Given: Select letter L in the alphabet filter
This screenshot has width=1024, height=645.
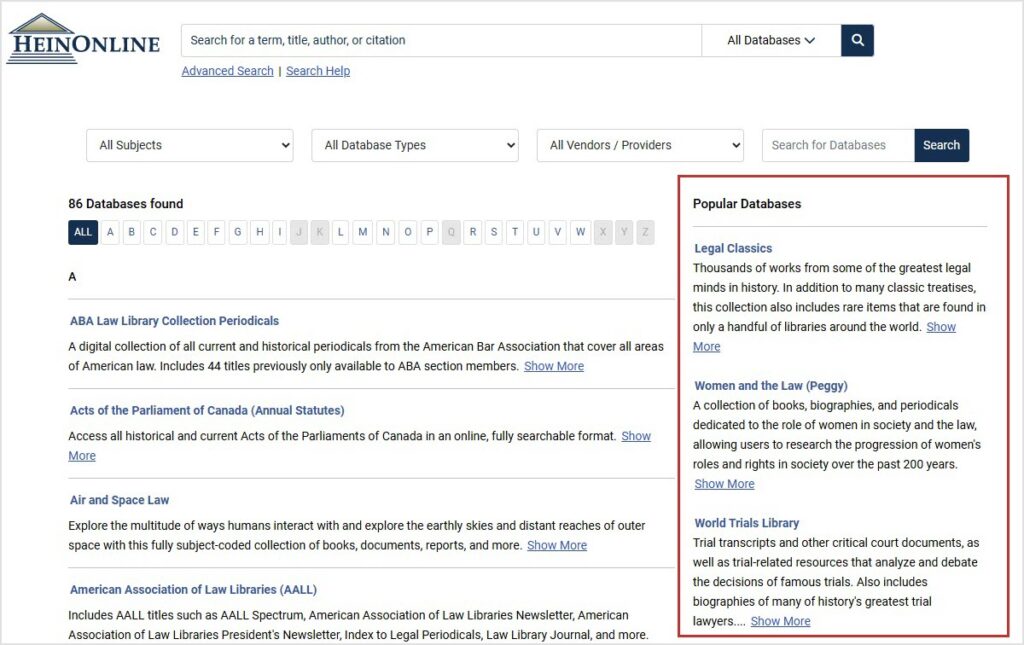Looking at the screenshot, I should click(x=340, y=232).
